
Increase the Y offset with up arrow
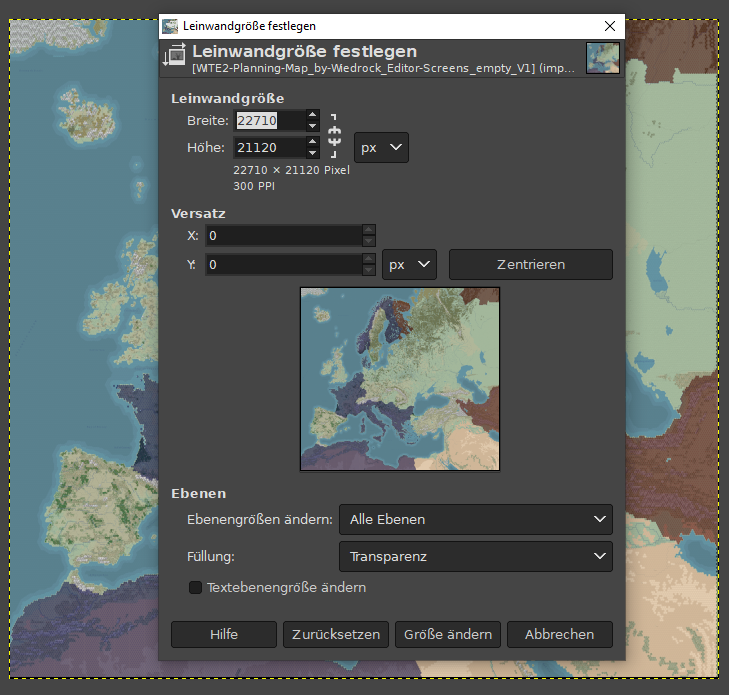[x=369, y=259]
